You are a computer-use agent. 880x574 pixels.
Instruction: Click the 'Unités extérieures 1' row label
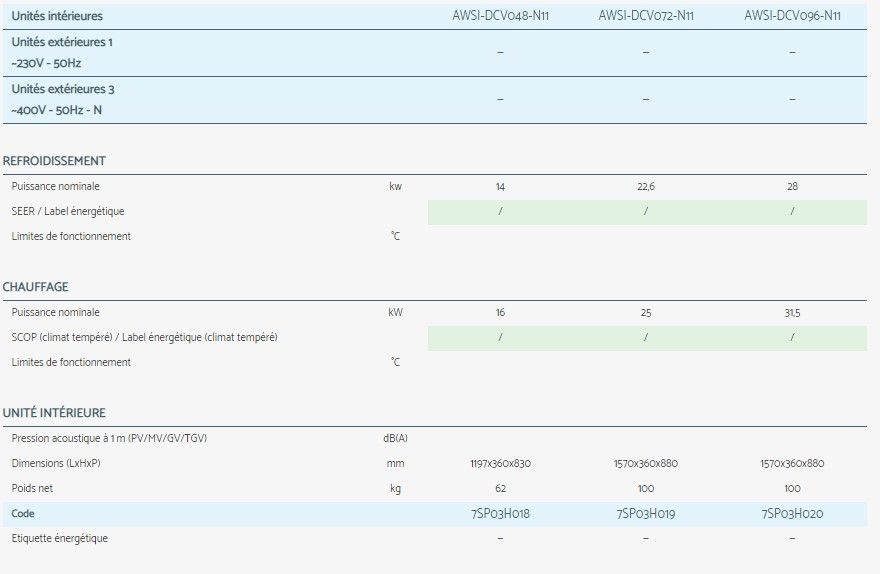click(62, 42)
